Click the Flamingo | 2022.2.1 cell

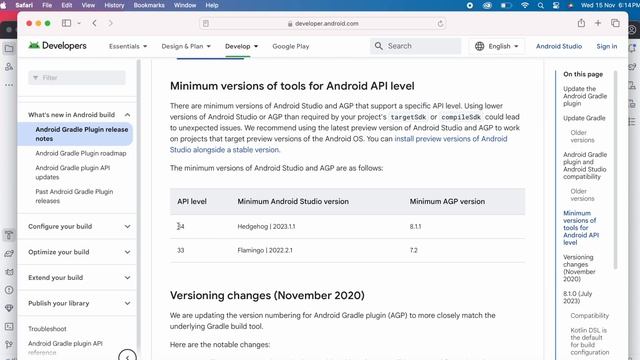click(265, 250)
